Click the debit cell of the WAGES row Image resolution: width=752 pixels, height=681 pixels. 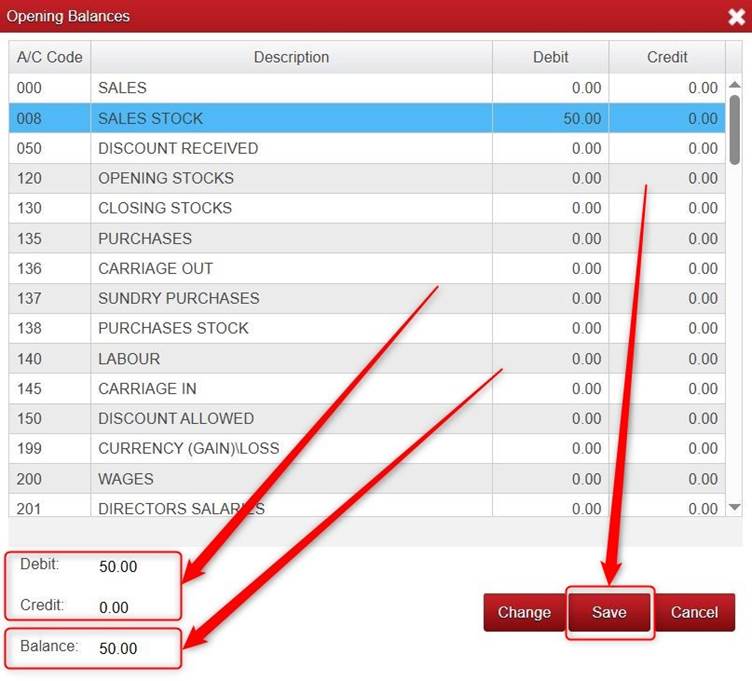click(x=551, y=479)
